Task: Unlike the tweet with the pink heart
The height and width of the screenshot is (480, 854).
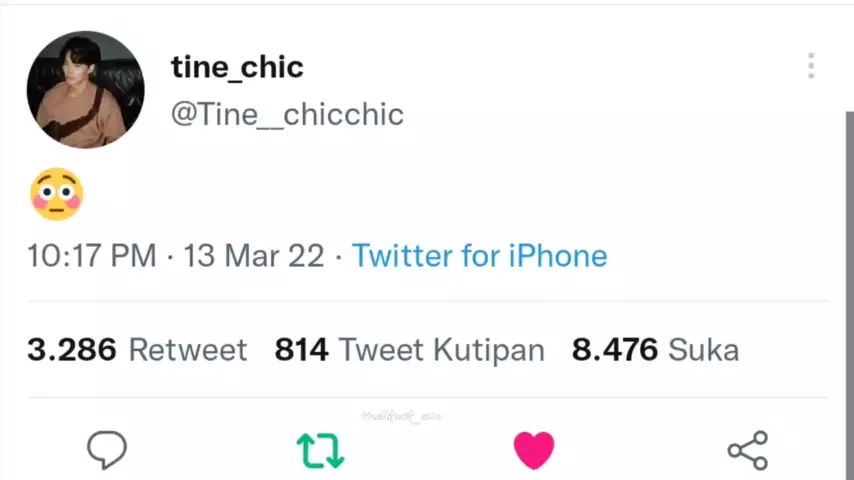Action: 534,451
